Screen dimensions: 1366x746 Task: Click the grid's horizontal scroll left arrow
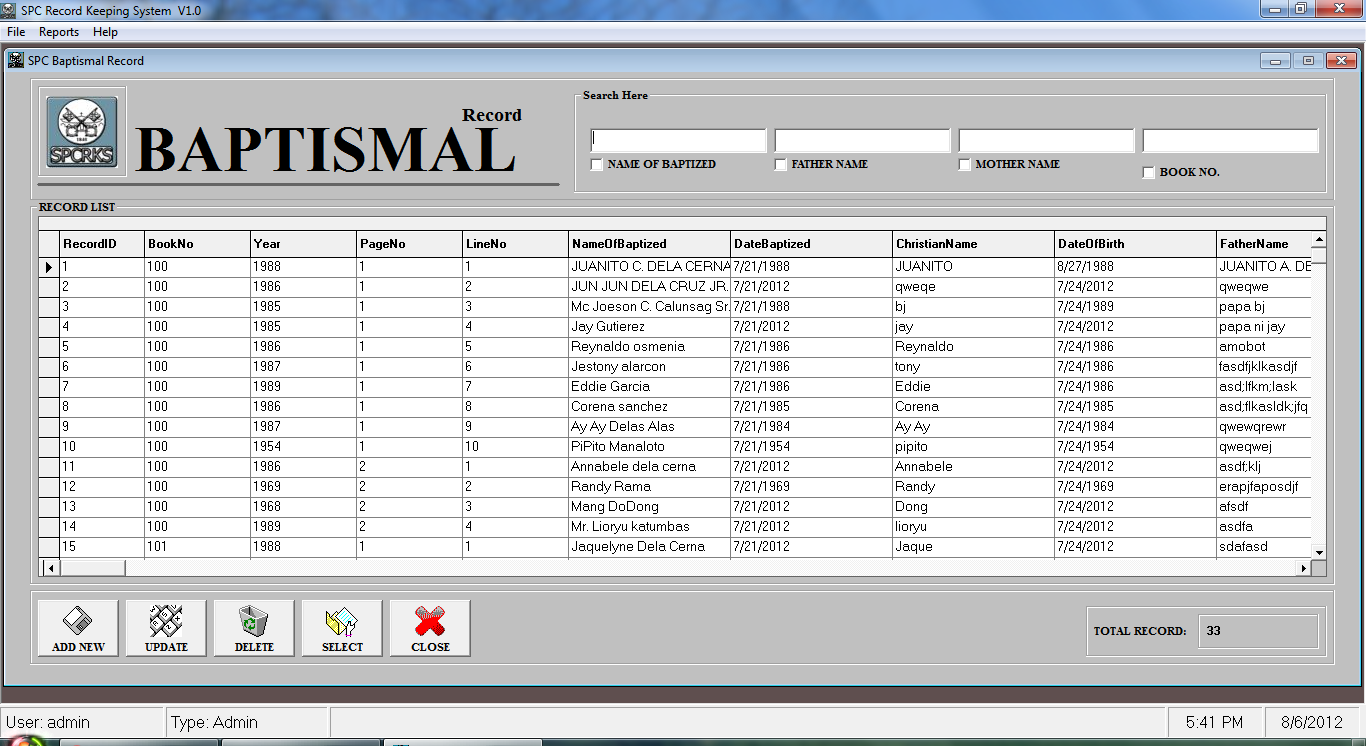tap(53, 568)
